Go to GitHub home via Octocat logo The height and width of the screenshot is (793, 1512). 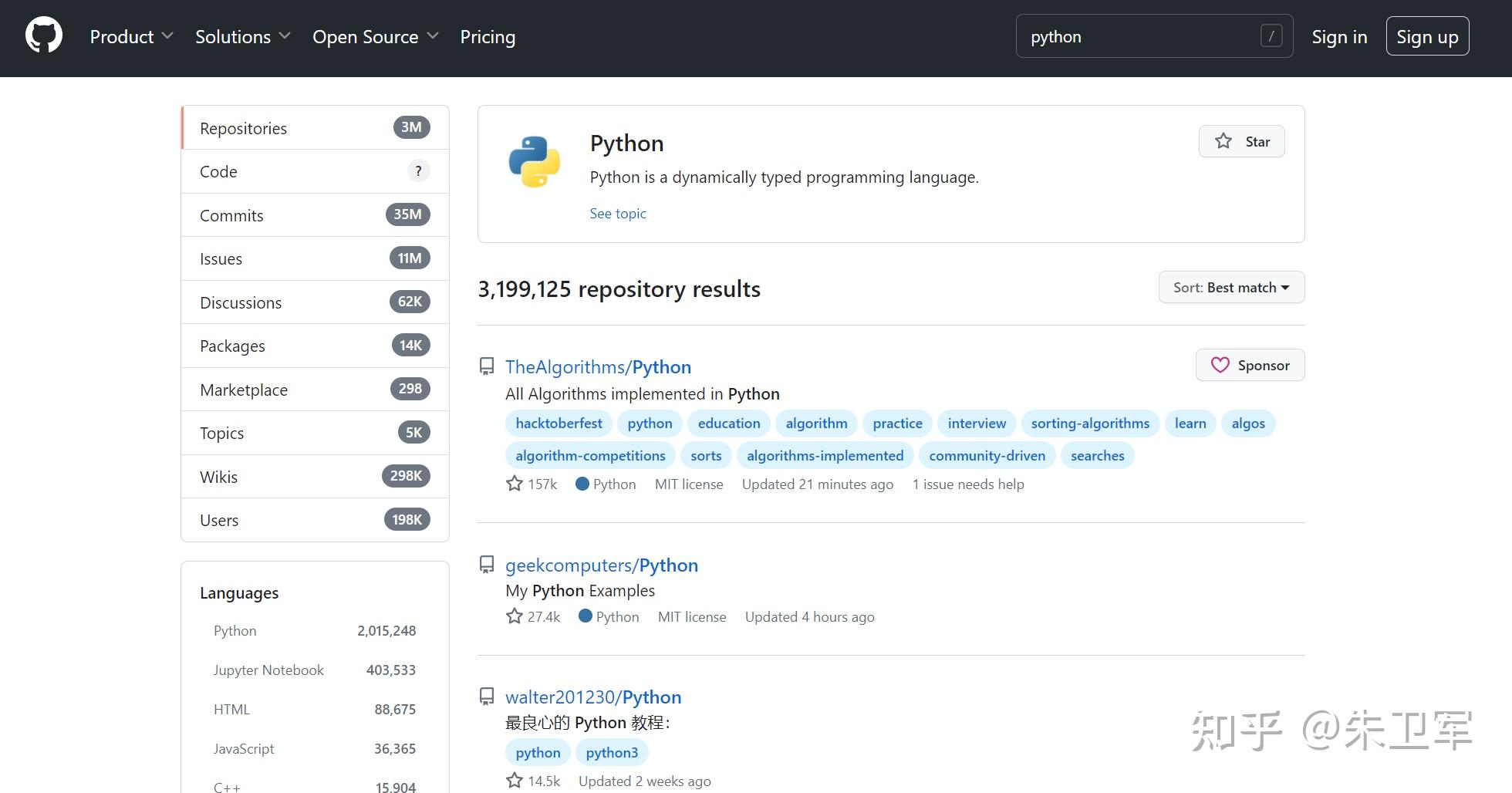pos(44,36)
